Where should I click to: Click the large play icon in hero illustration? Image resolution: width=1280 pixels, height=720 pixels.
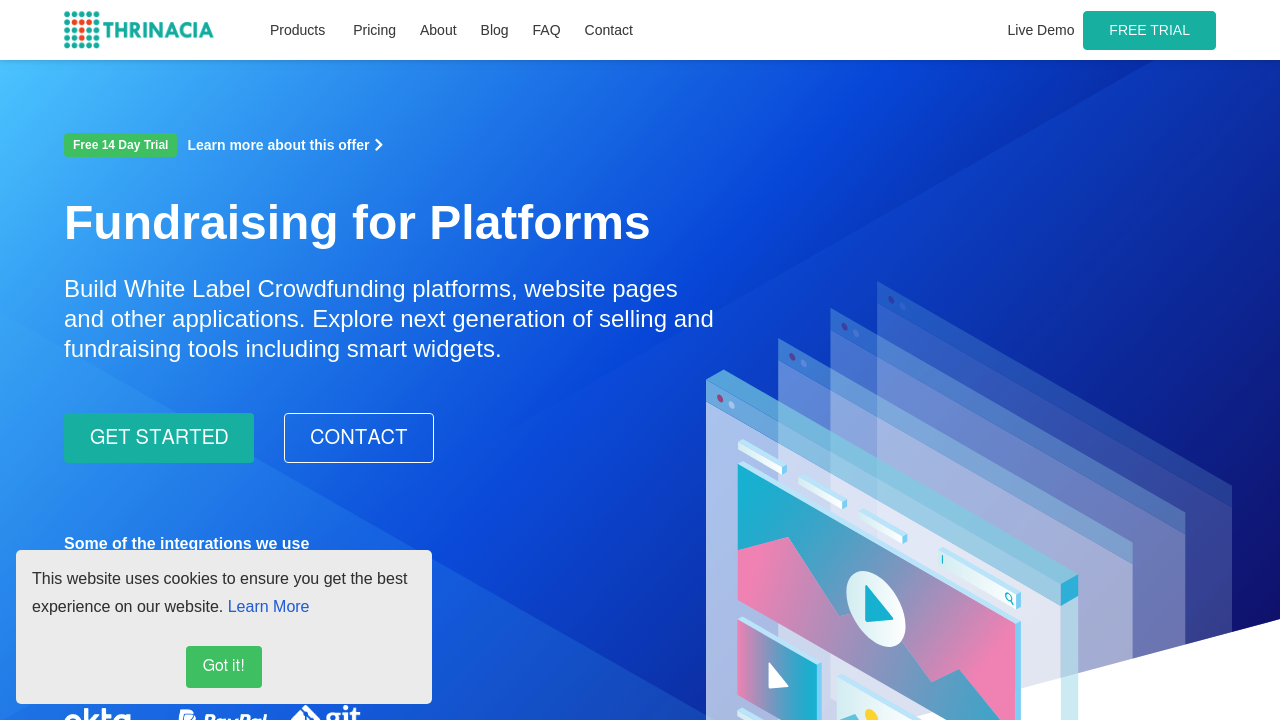click(876, 607)
